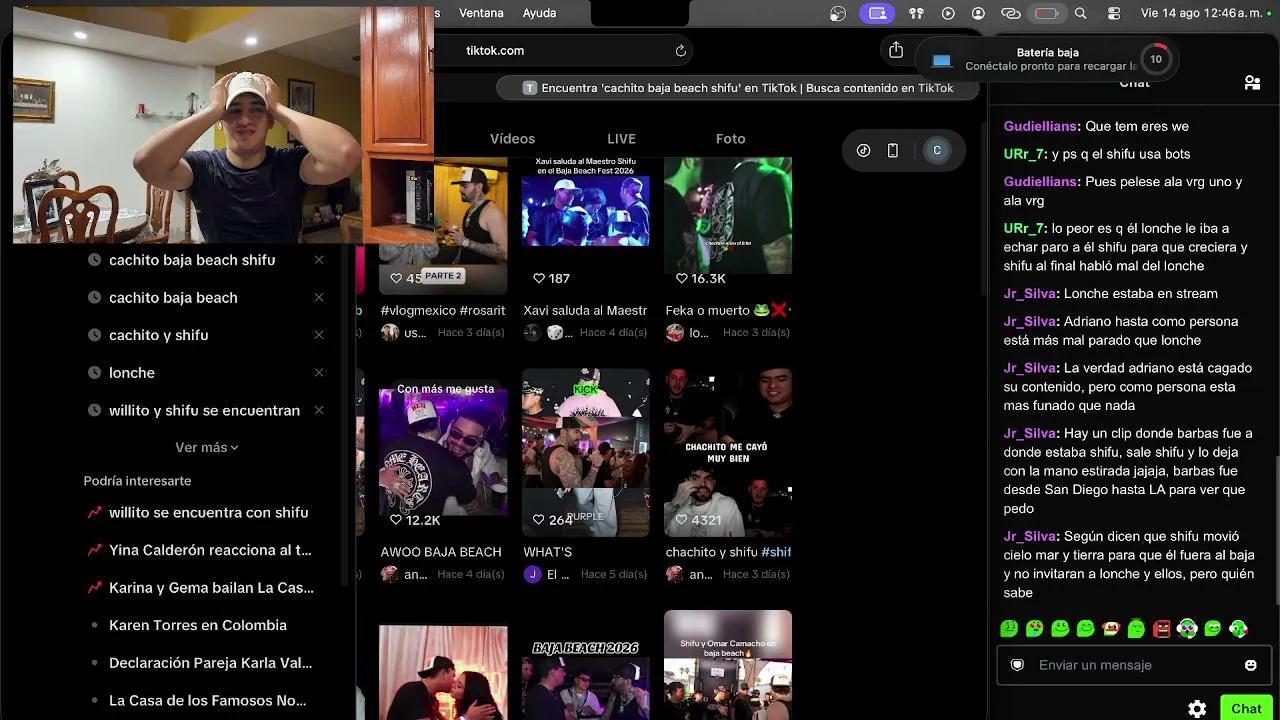This screenshot has width=1280, height=720.
Task: Open the chat users list icon
Action: (1252, 83)
